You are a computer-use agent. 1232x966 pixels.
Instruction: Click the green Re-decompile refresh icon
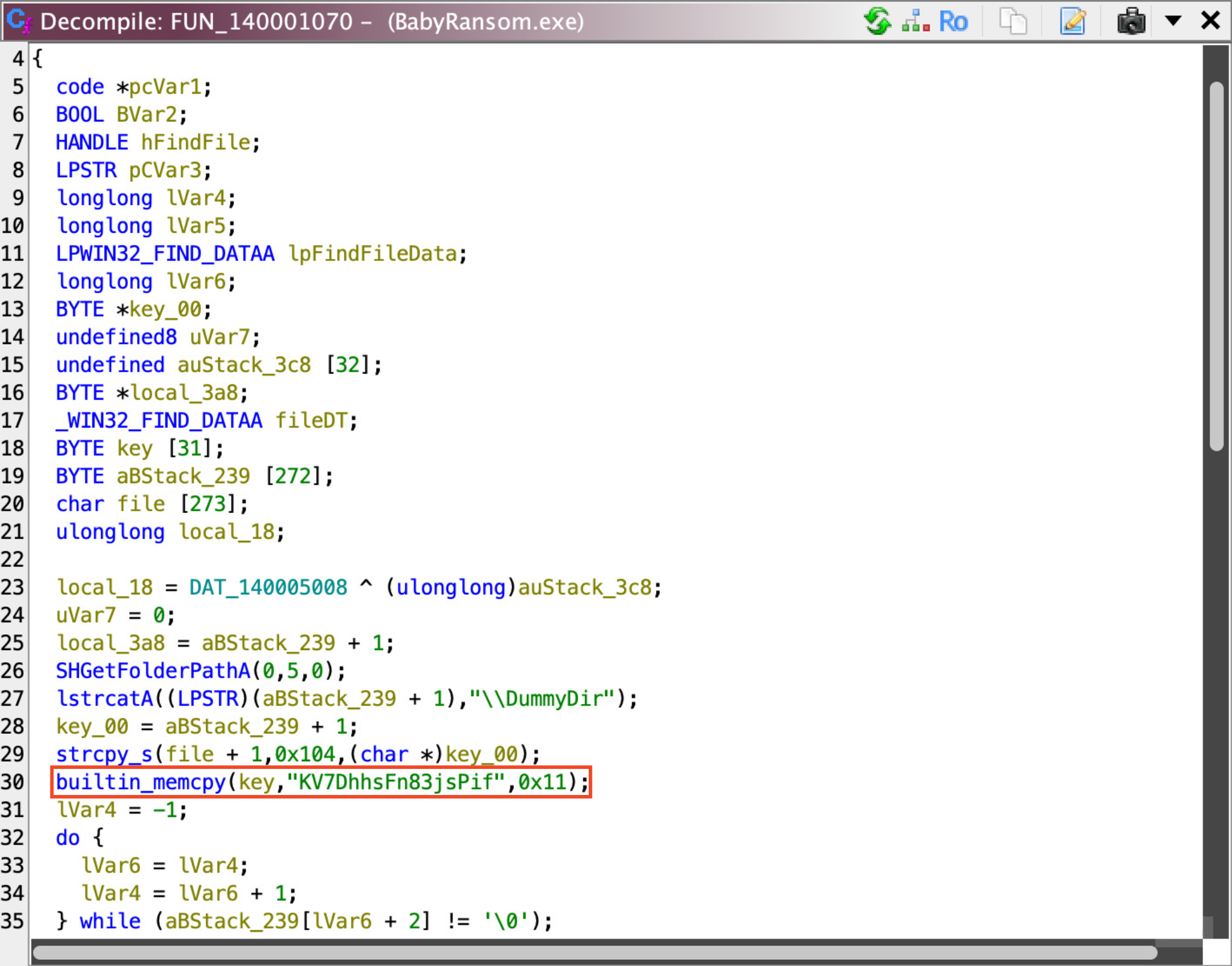coord(877,21)
